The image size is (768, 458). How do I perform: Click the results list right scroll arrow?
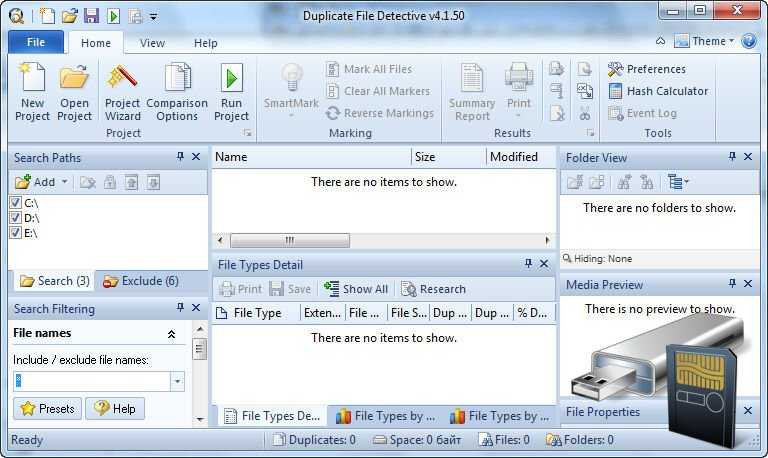[x=547, y=241]
